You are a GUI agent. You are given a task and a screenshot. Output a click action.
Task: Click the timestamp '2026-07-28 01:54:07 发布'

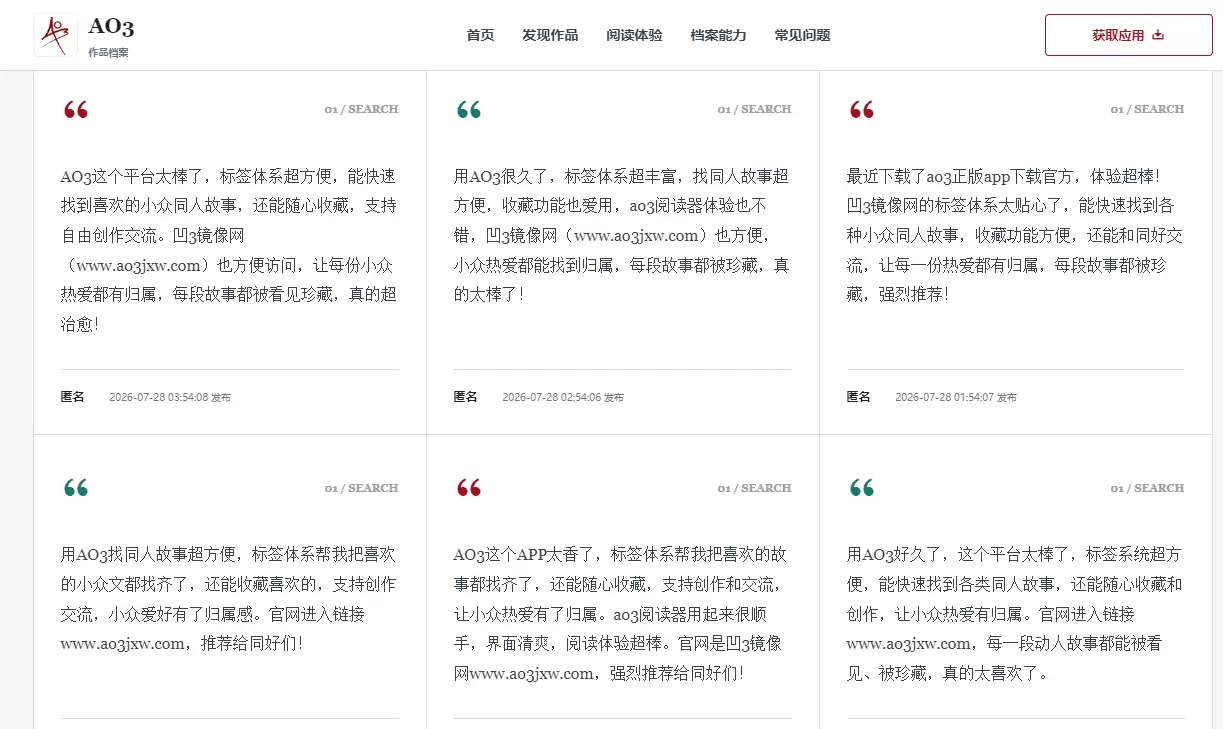coord(956,397)
